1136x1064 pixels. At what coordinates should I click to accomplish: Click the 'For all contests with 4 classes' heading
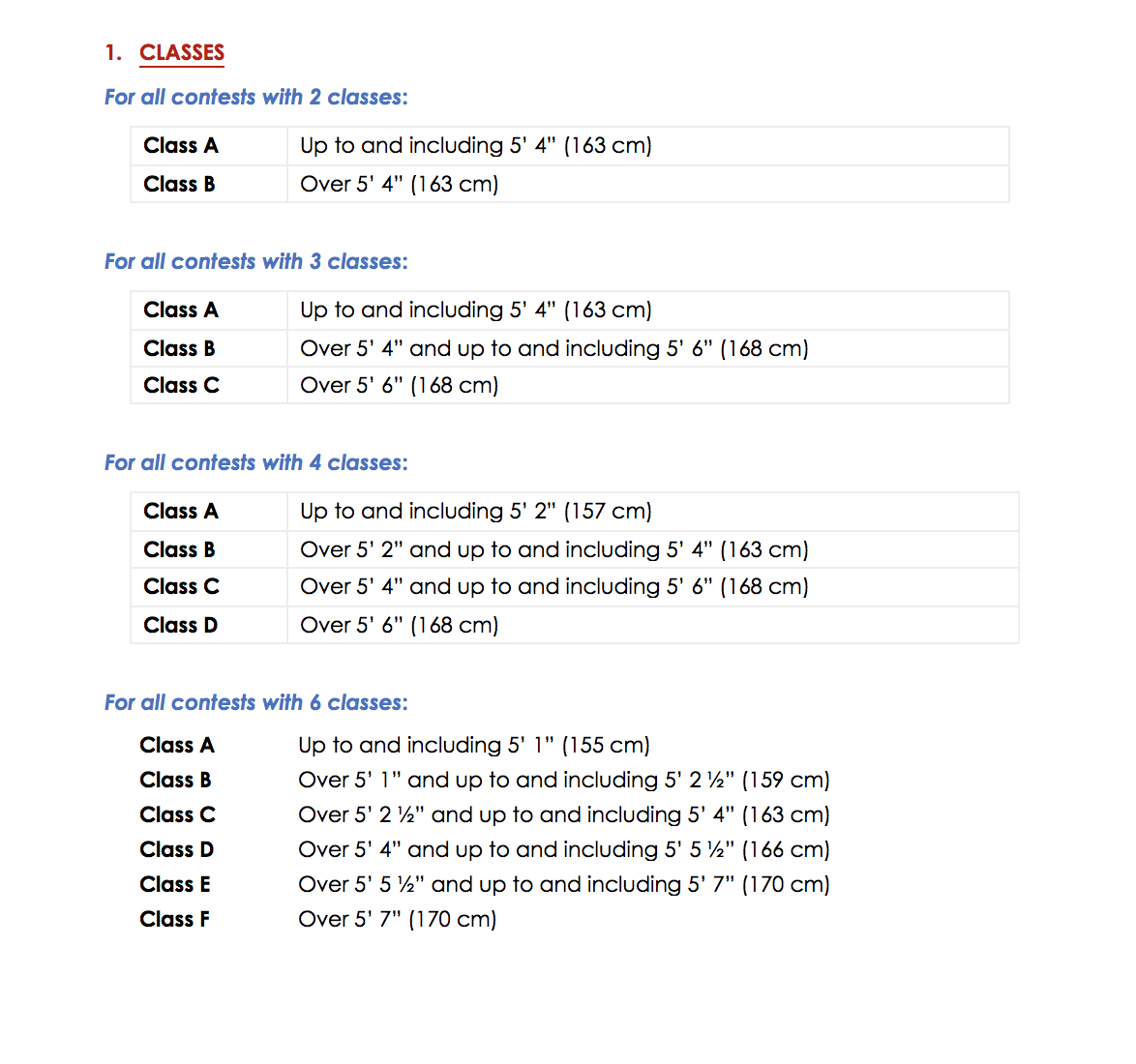click(x=255, y=463)
